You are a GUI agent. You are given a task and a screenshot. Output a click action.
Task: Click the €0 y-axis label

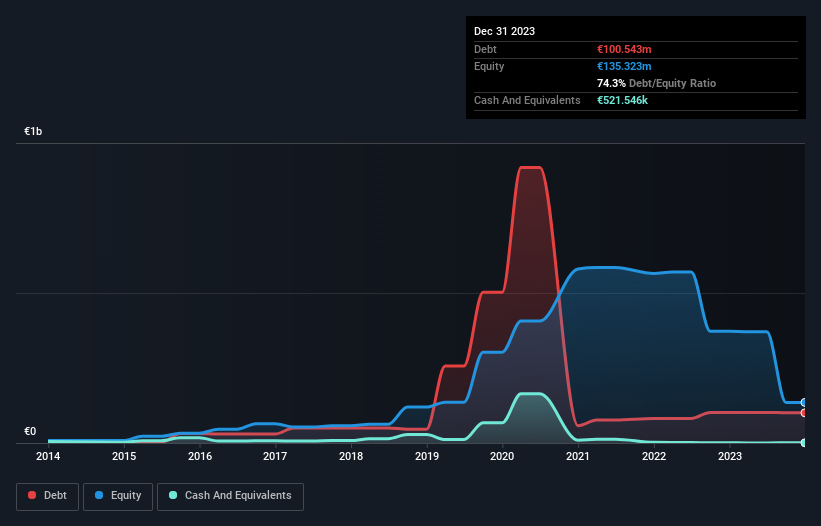coord(30,431)
